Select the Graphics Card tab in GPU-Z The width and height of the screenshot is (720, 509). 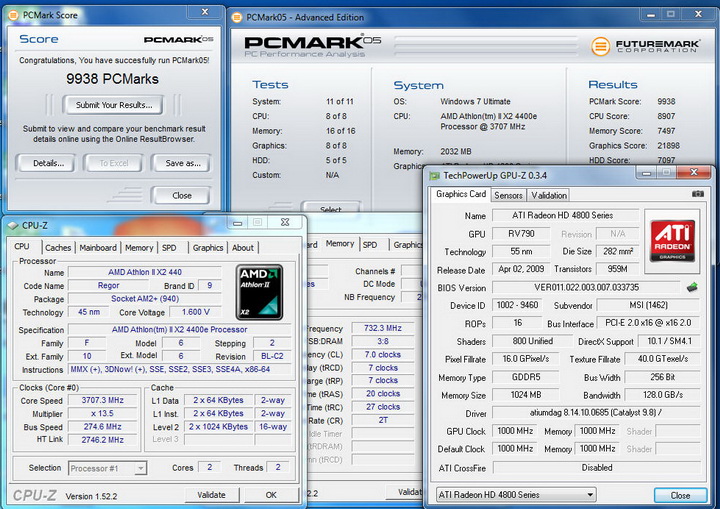click(x=461, y=194)
